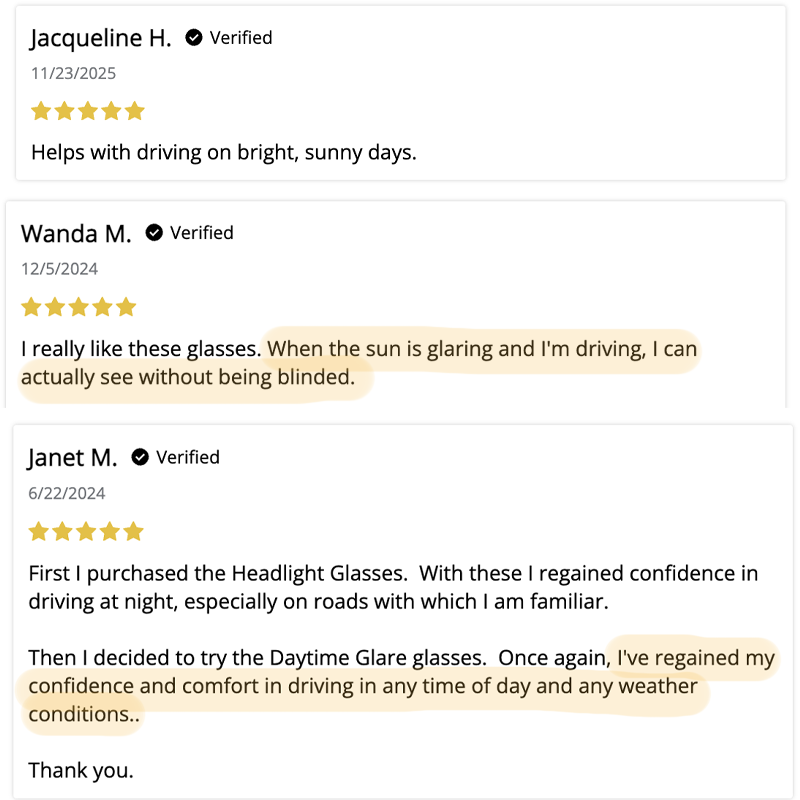The image size is (800, 800).
Task: Click verified checkmark icon next to Wanda M.
Action: tap(154, 233)
